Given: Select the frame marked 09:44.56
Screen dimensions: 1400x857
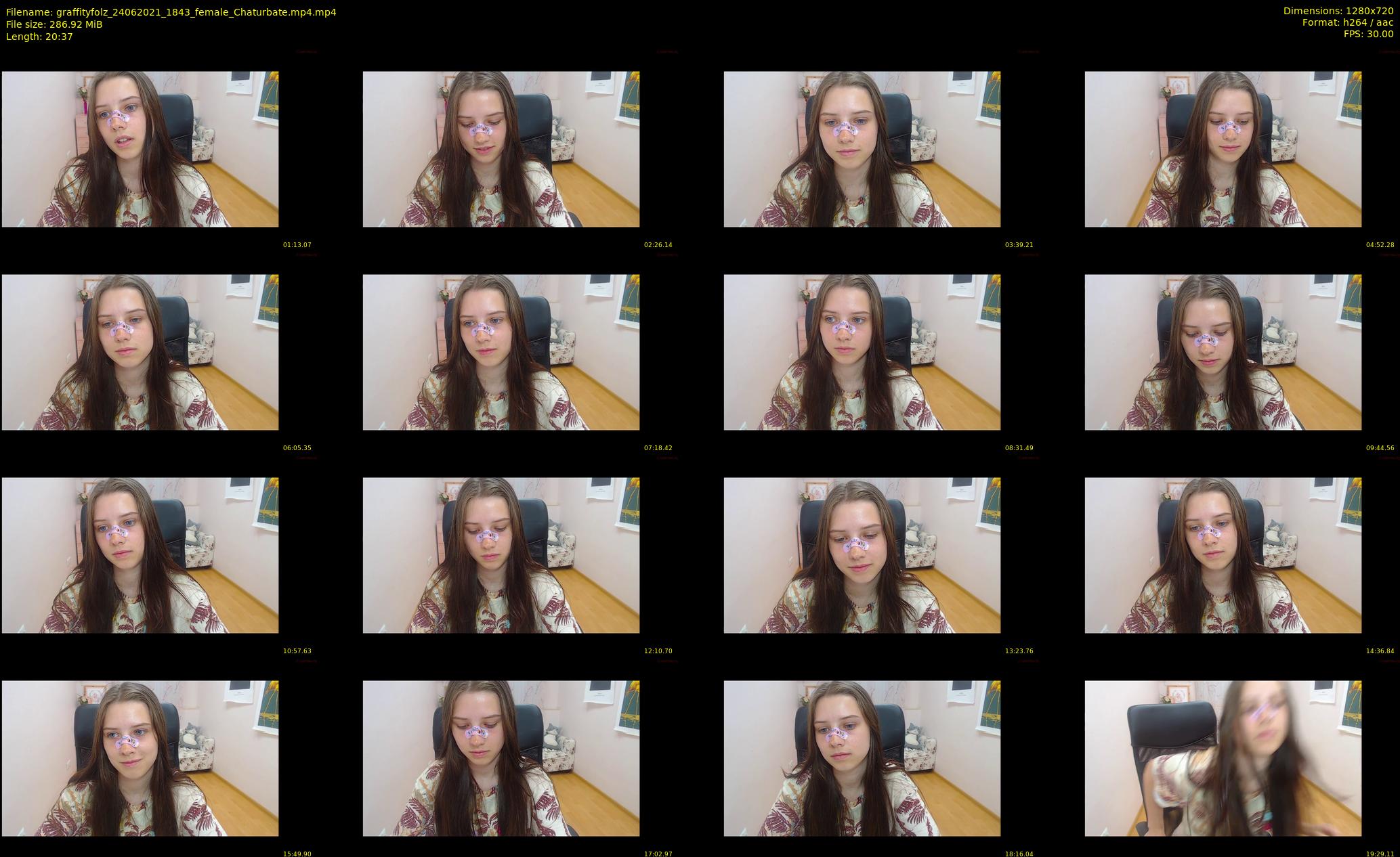Looking at the screenshot, I should [x=1223, y=352].
